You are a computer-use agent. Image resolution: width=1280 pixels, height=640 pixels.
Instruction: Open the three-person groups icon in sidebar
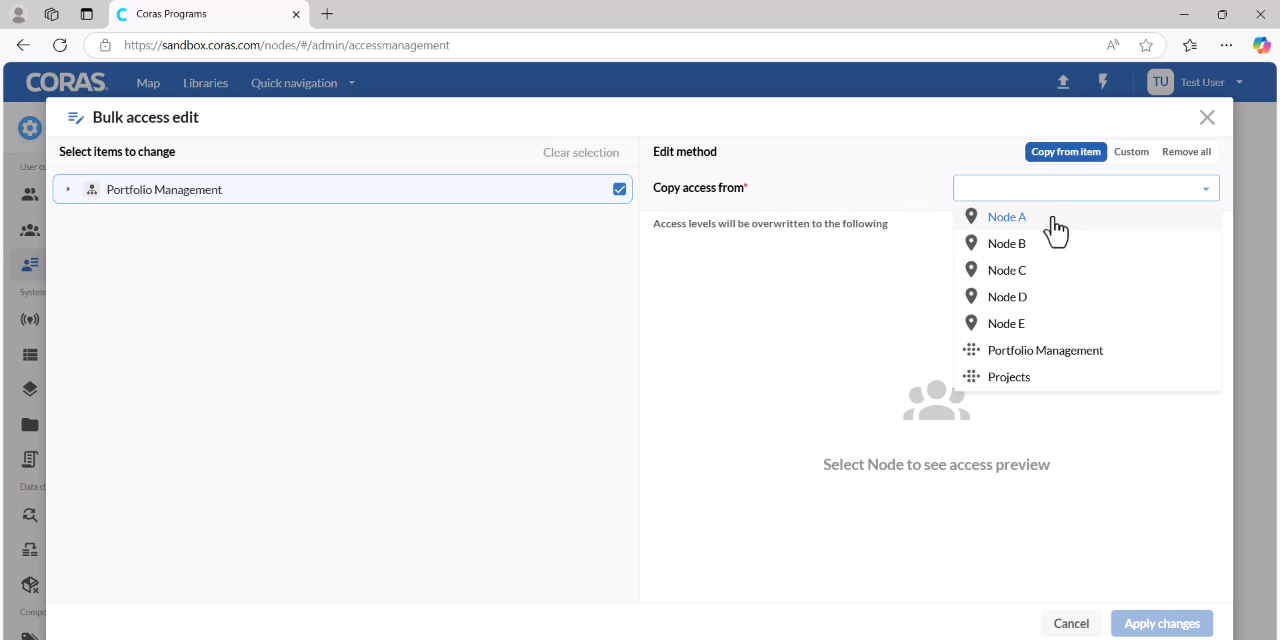coord(30,230)
